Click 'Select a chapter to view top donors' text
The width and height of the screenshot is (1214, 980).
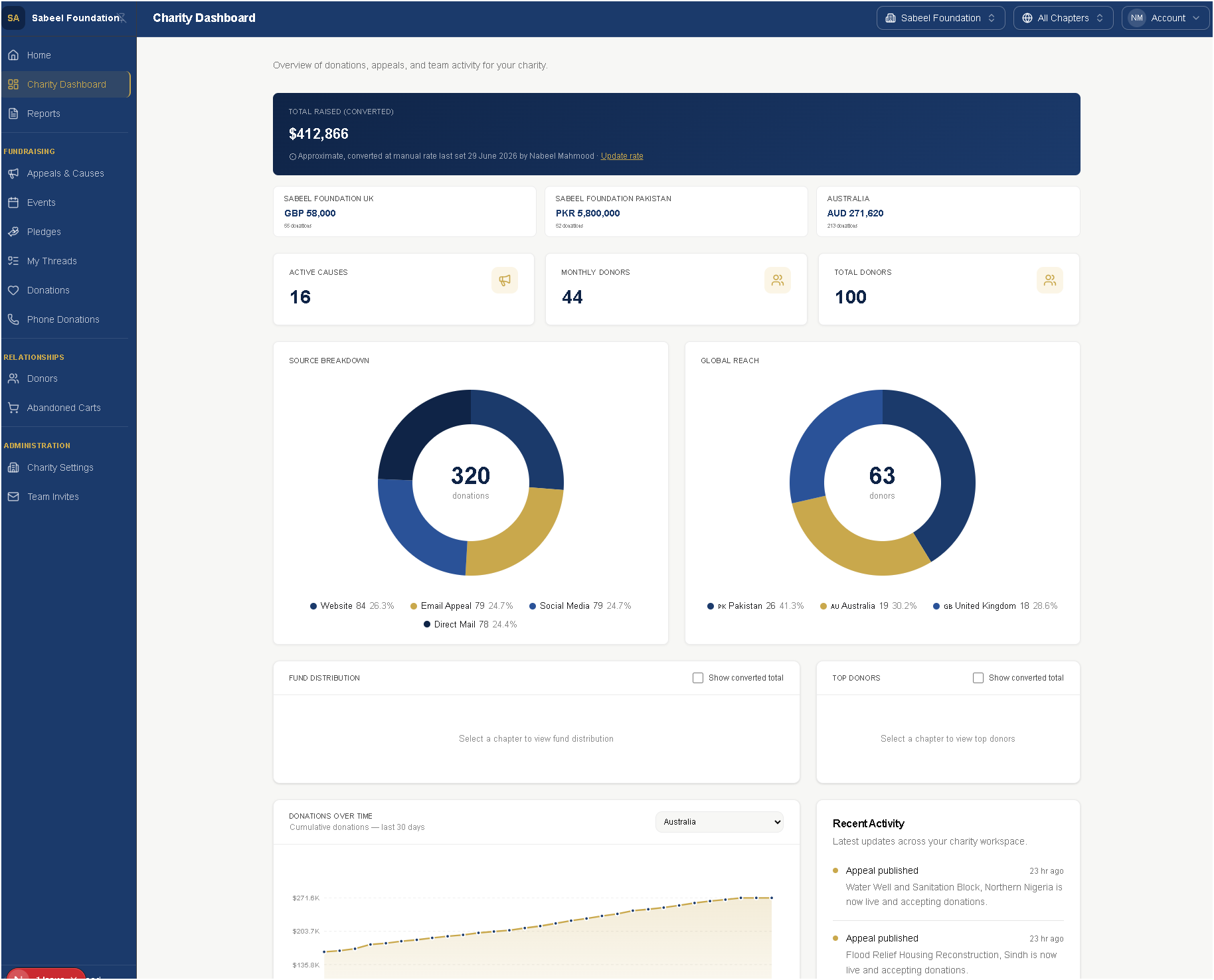948,739
